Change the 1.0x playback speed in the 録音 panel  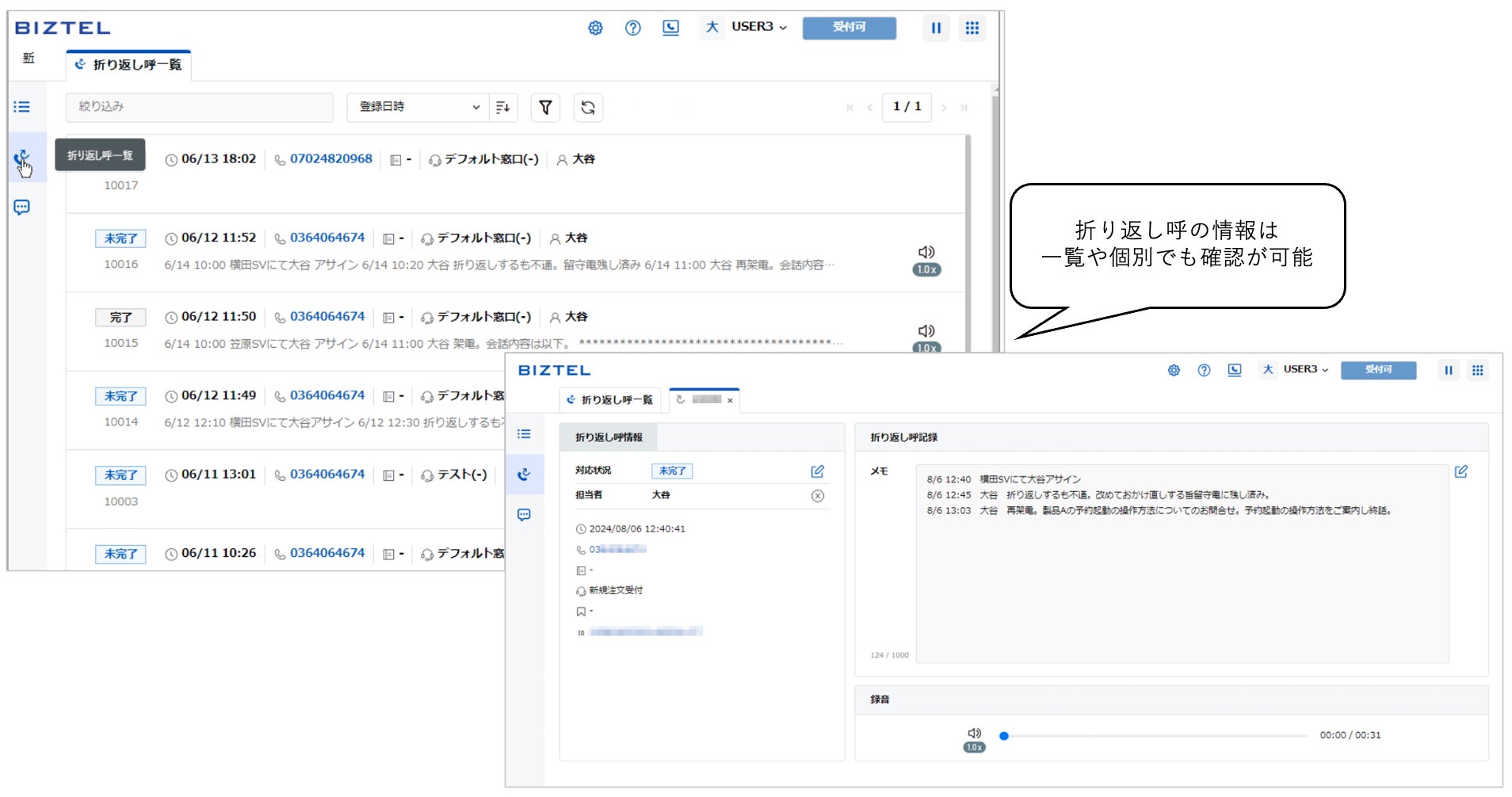975,747
